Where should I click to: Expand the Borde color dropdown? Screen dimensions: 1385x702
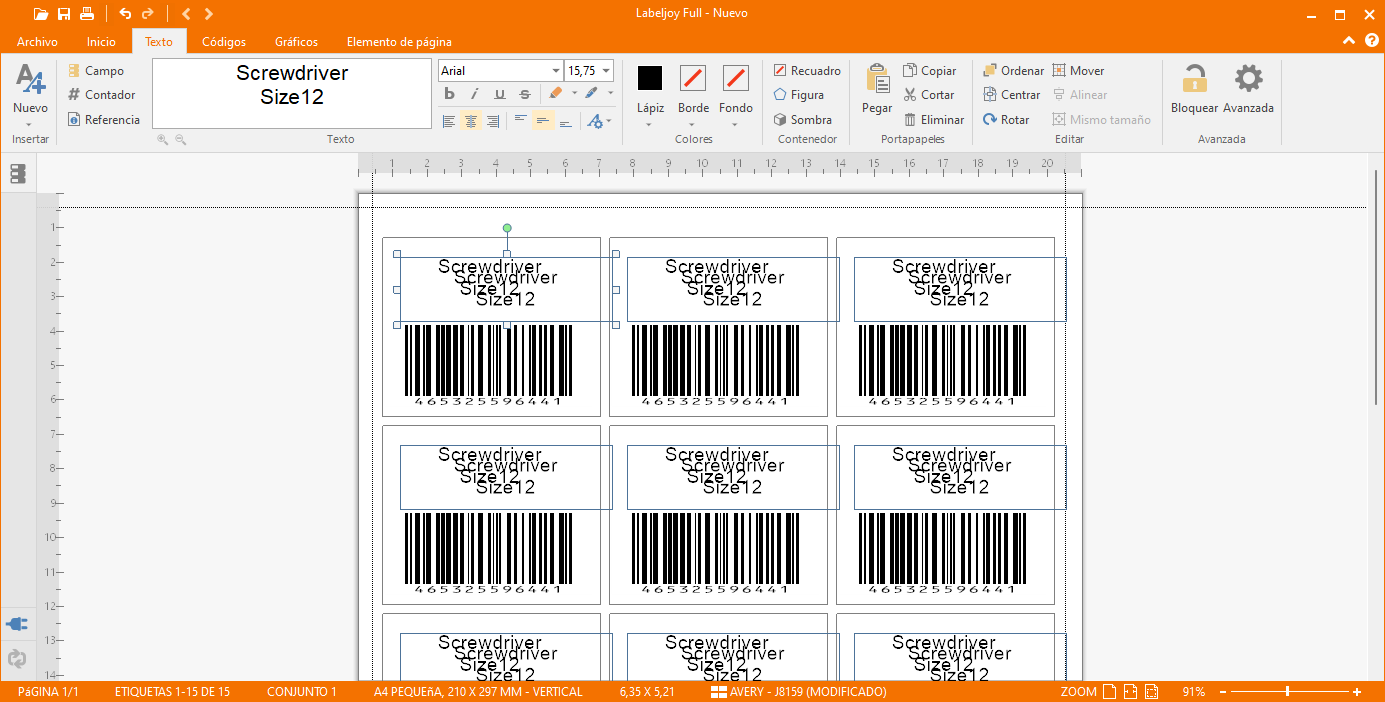click(693, 125)
